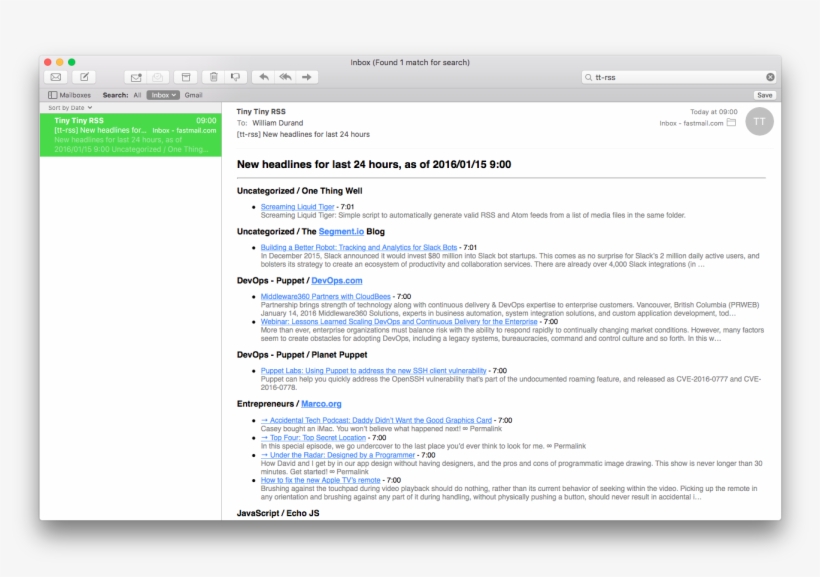Reply all using the double-arrow icon
Screen dimensions: 820x577
[x=285, y=77]
